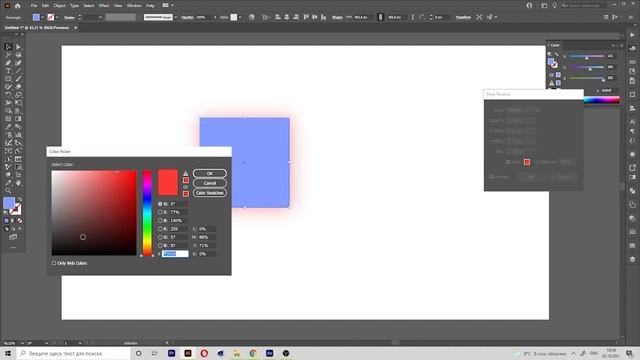Select the R (red) radio button
640x360 pixels.
pyautogui.click(x=160, y=229)
